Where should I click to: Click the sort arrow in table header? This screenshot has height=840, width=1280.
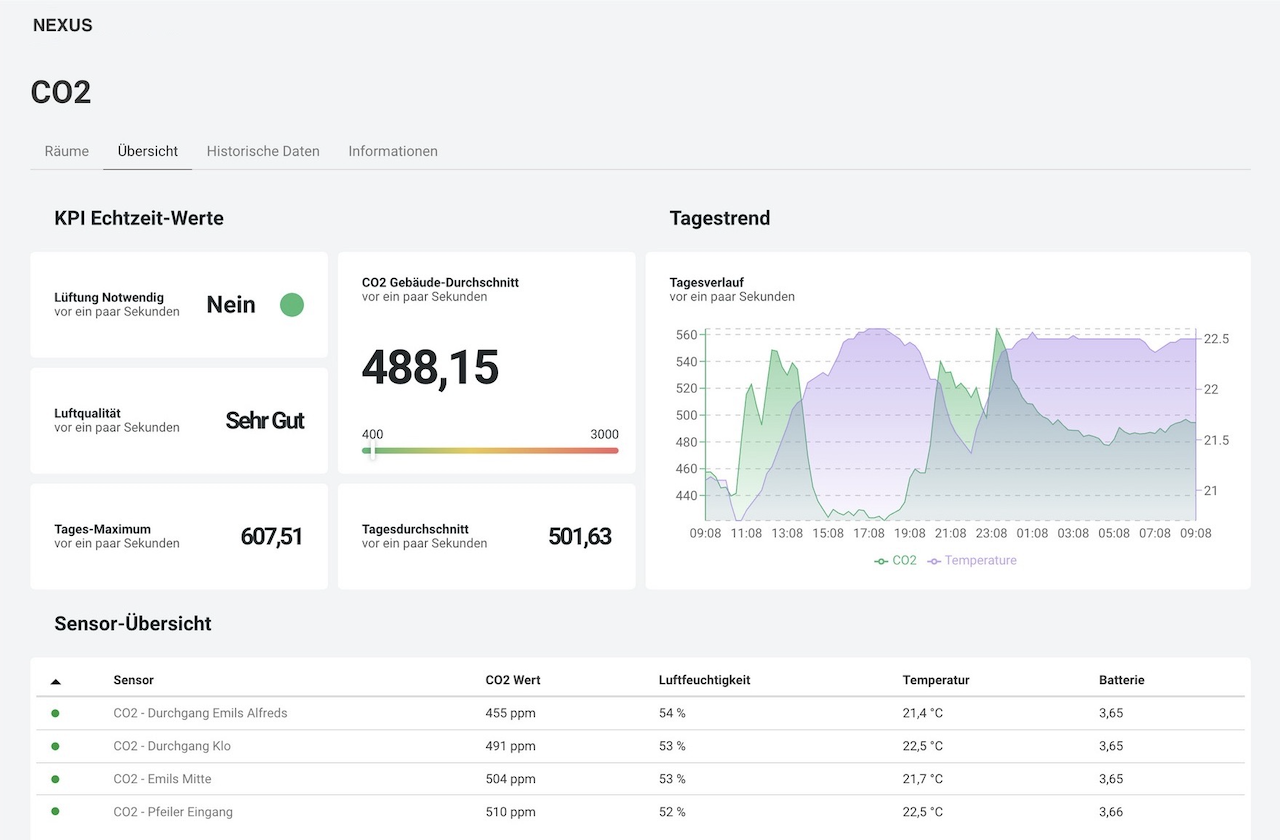coord(55,681)
